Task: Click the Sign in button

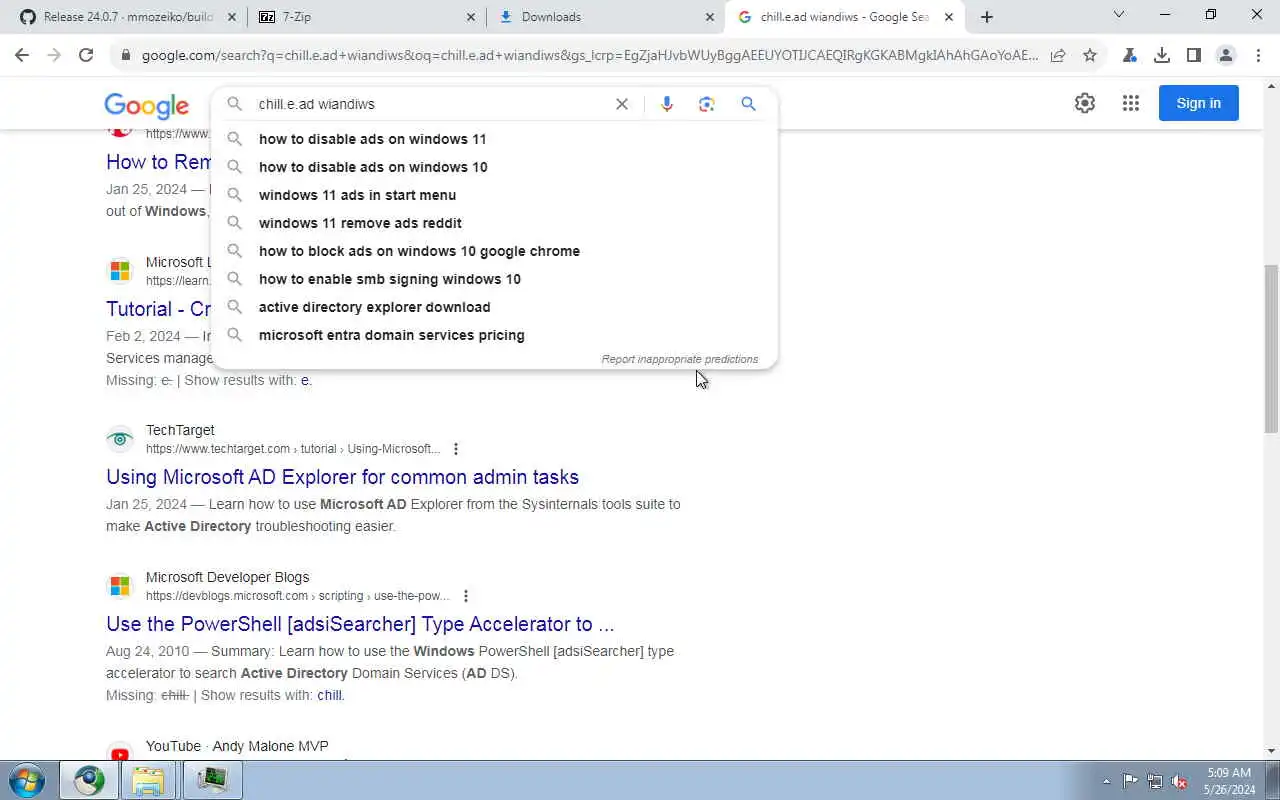Action: pyautogui.click(x=1198, y=103)
